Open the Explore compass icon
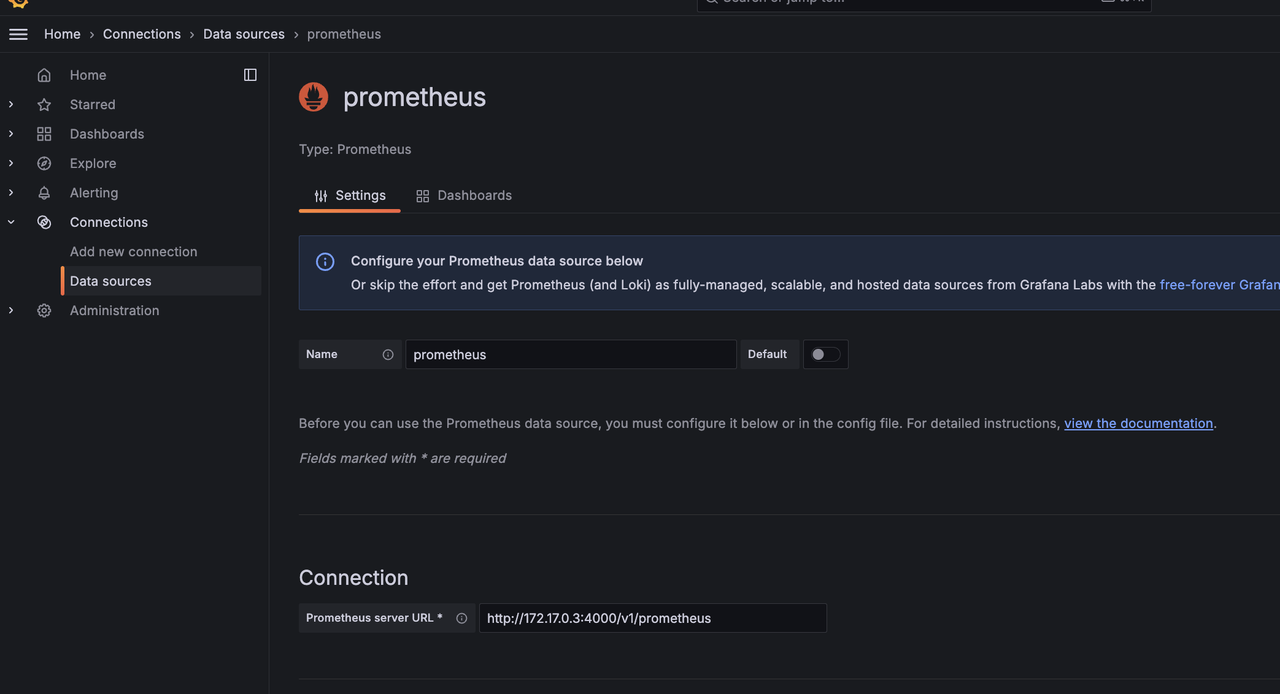 [44, 163]
